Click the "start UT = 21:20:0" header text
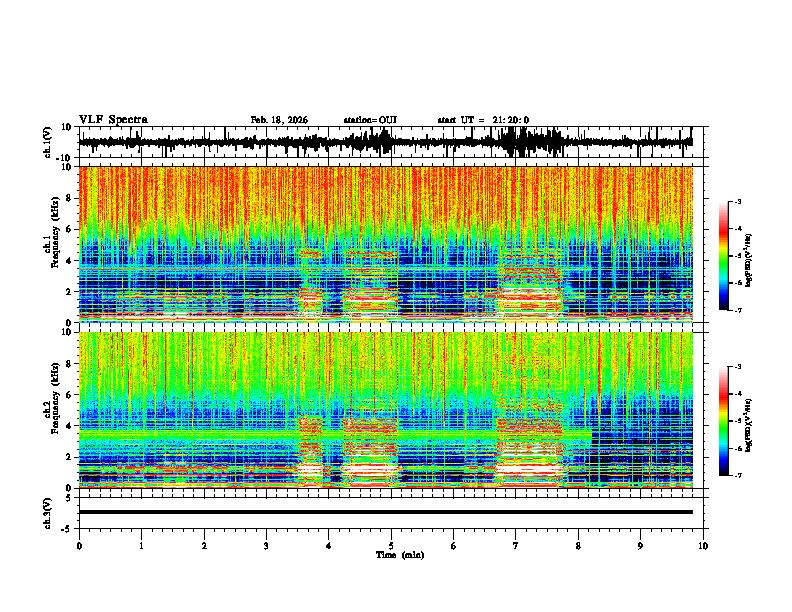The height and width of the screenshot is (612, 792). (483, 120)
